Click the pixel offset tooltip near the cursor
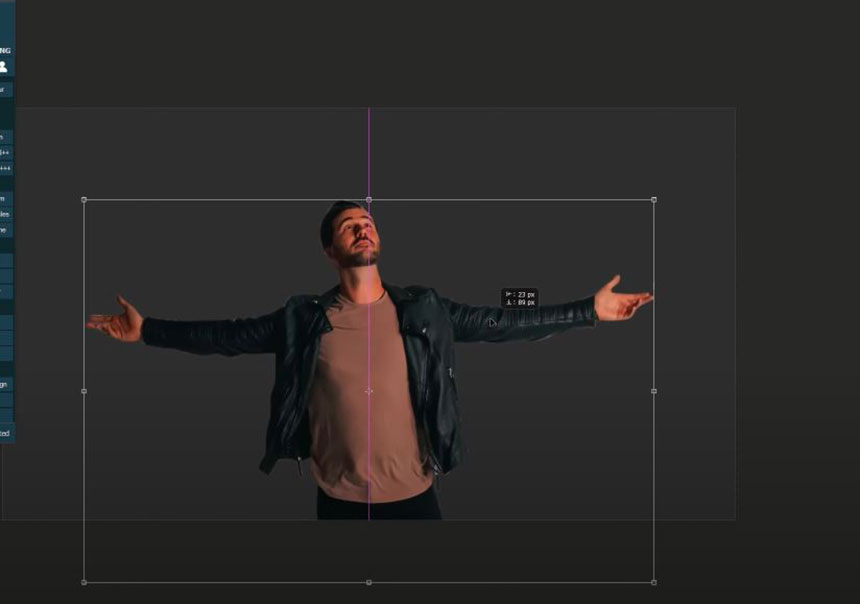 point(520,298)
